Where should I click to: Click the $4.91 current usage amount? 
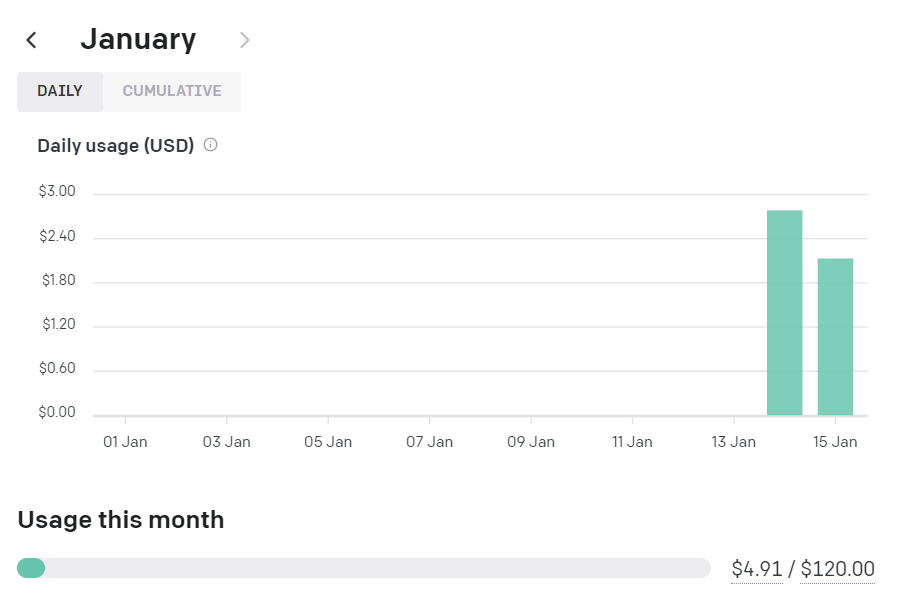click(756, 568)
